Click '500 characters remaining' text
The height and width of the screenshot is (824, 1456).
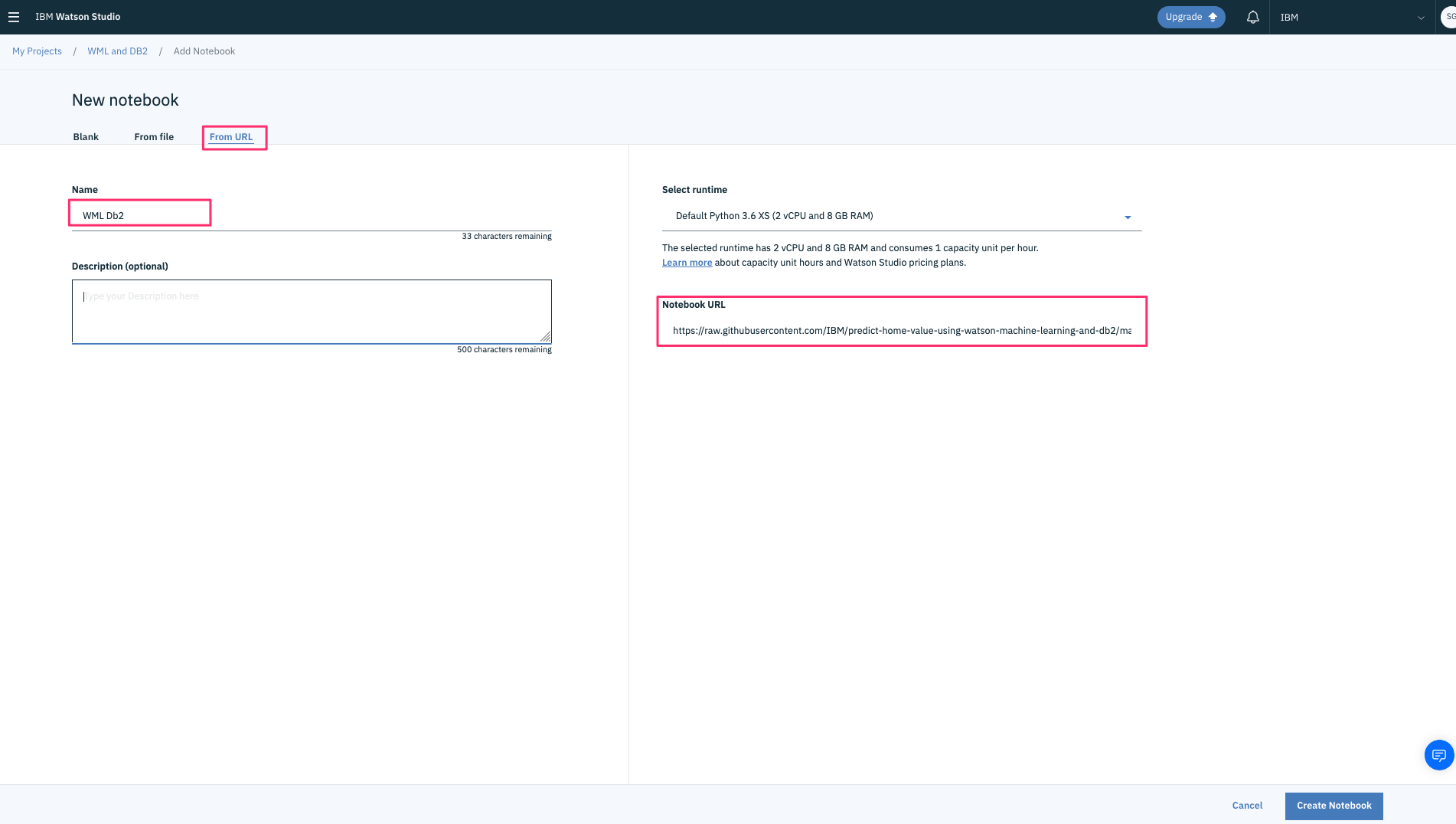point(504,350)
